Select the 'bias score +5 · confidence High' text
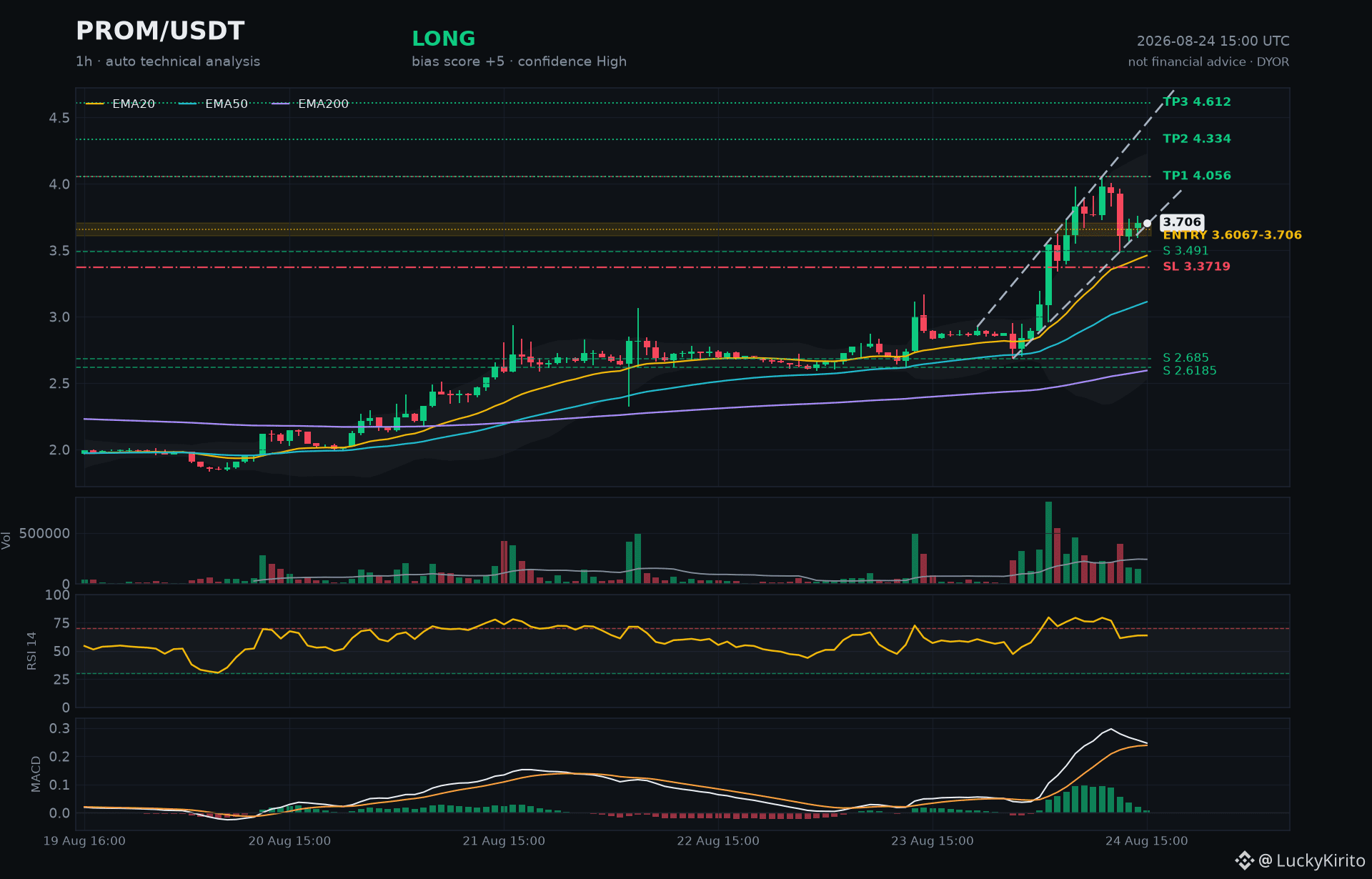The width and height of the screenshot is (1372, 879). [x=519, y=61]
